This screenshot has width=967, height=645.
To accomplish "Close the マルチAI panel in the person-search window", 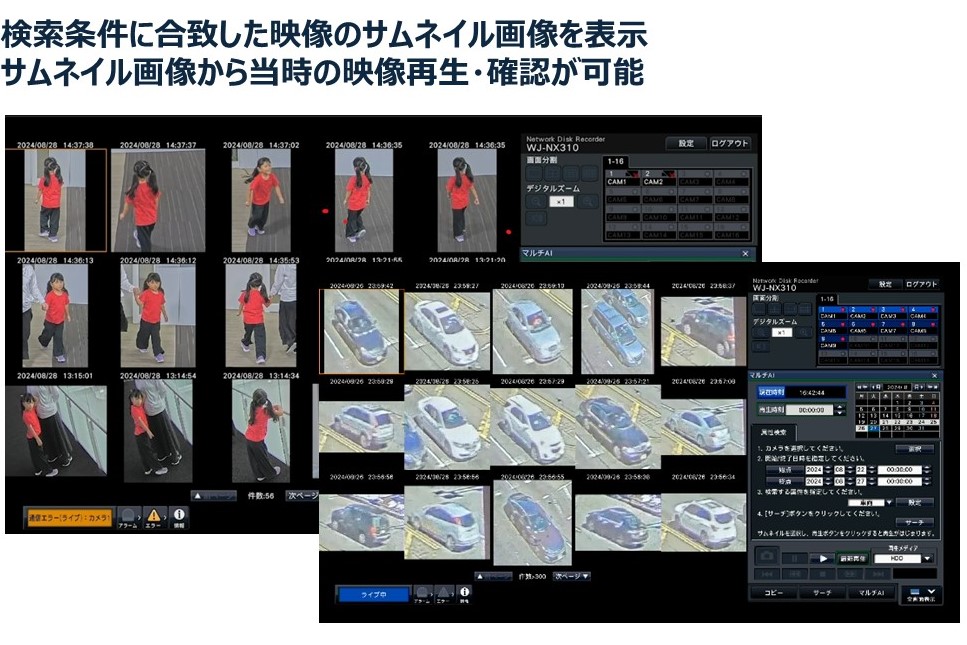I will [746, 253].
